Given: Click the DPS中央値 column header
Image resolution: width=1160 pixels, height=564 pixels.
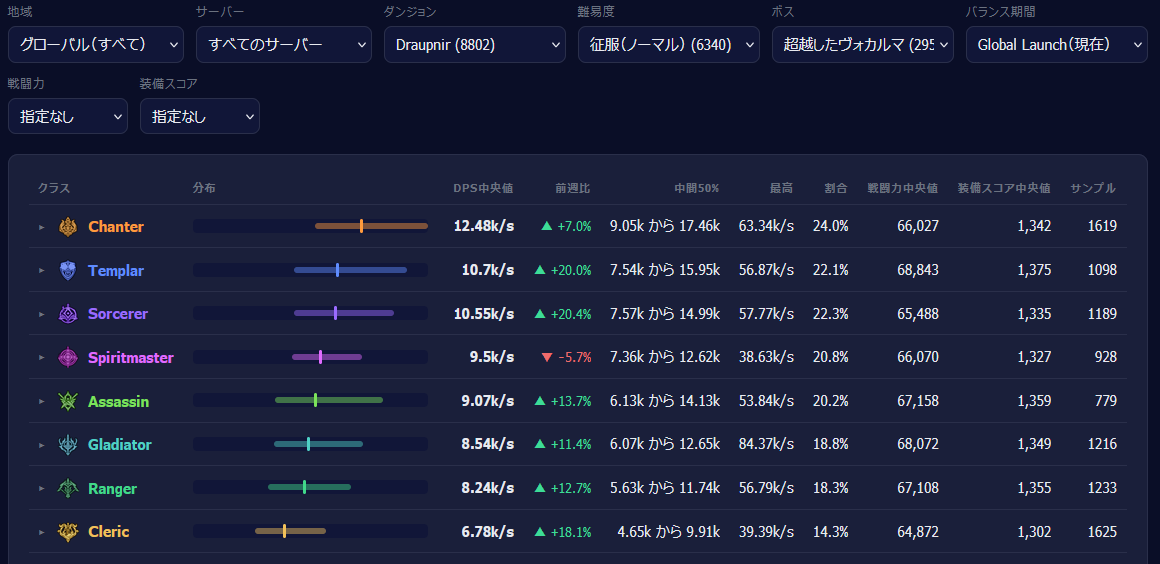Looking at the screenshot, I should [483, 188].
